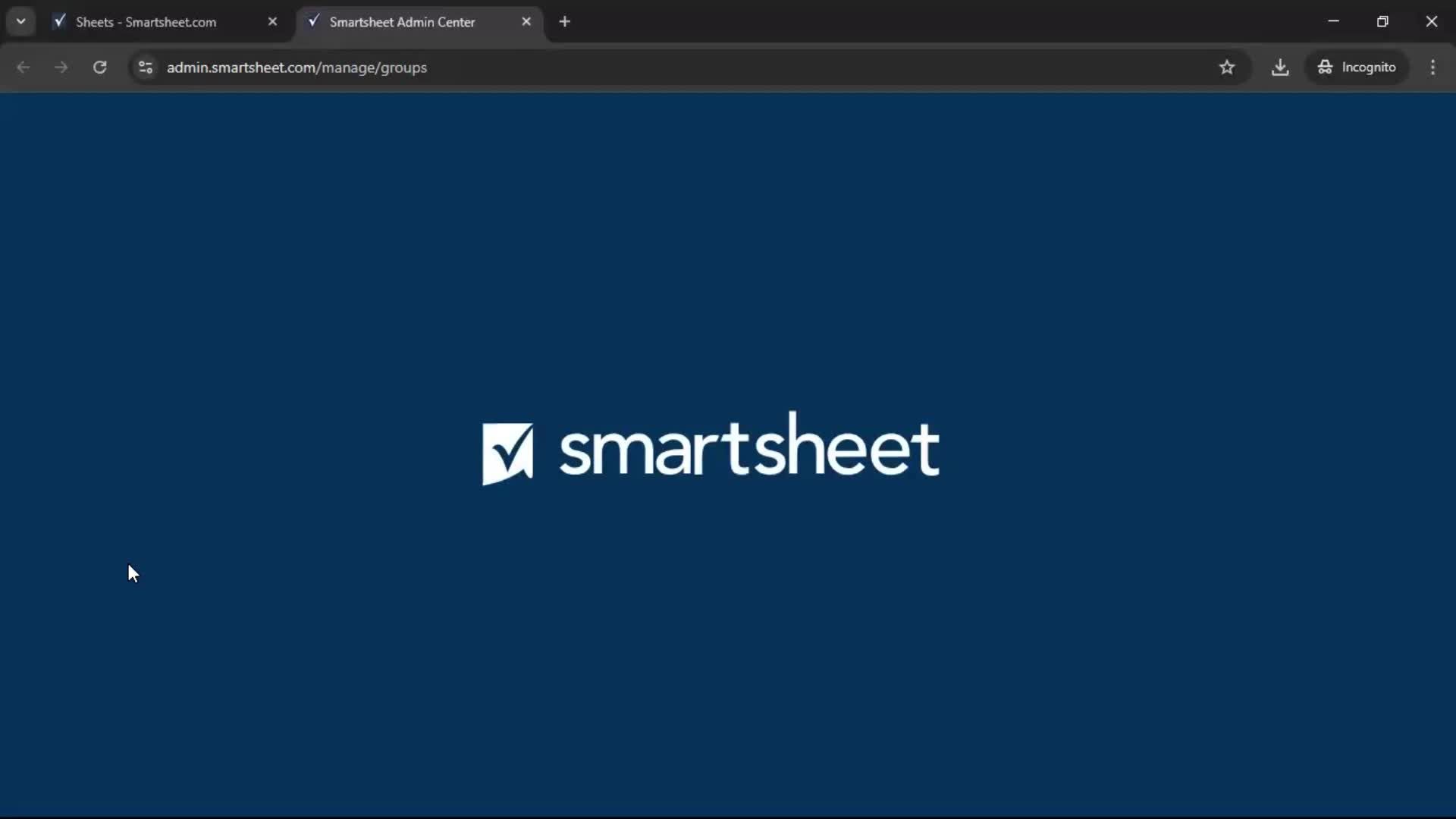Screen dimensions: 1456x819
Task: Click the Smartsheet favicon on the Sheets tab
Action: point(59,22)
